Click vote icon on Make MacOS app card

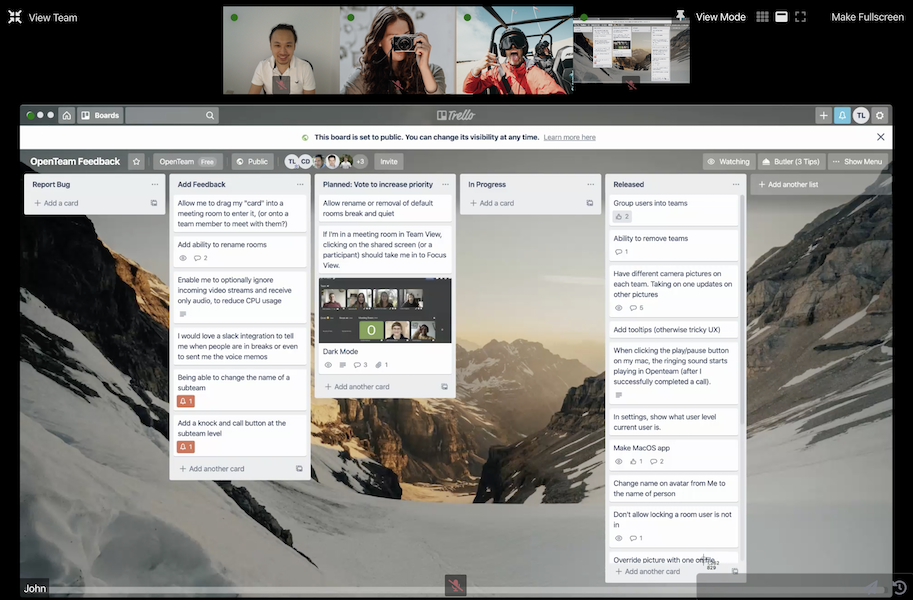pyautogui.click(x=636, y=461)
